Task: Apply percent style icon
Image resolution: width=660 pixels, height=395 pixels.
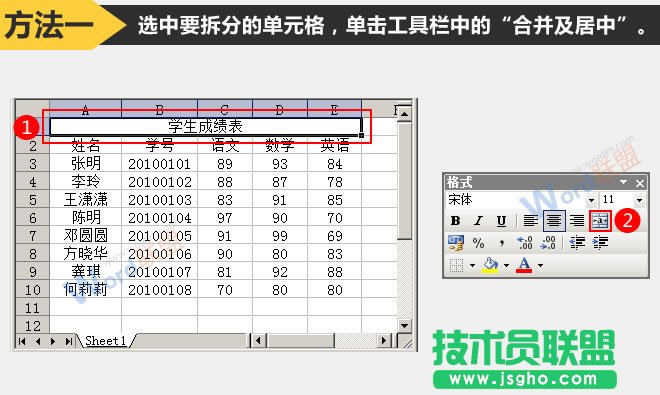Action: (x=478, y=243)
